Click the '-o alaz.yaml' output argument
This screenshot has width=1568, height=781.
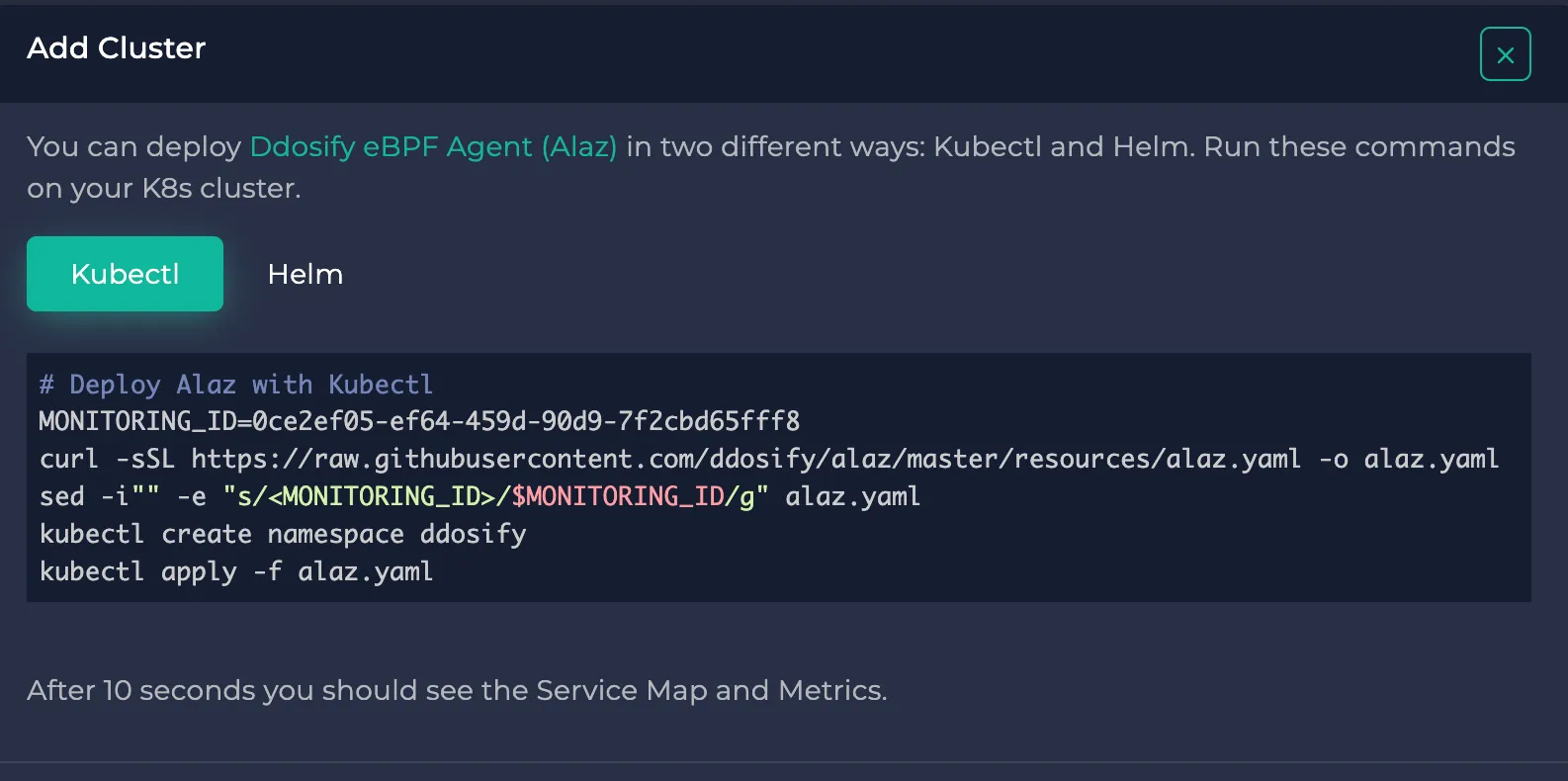coord(1408,459)
